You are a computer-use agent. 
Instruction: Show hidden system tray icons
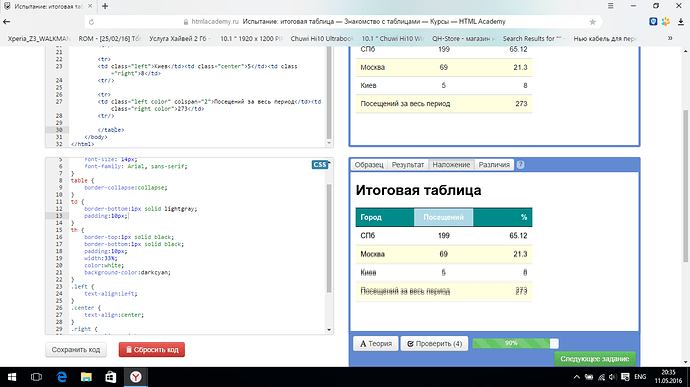[576, 377]
